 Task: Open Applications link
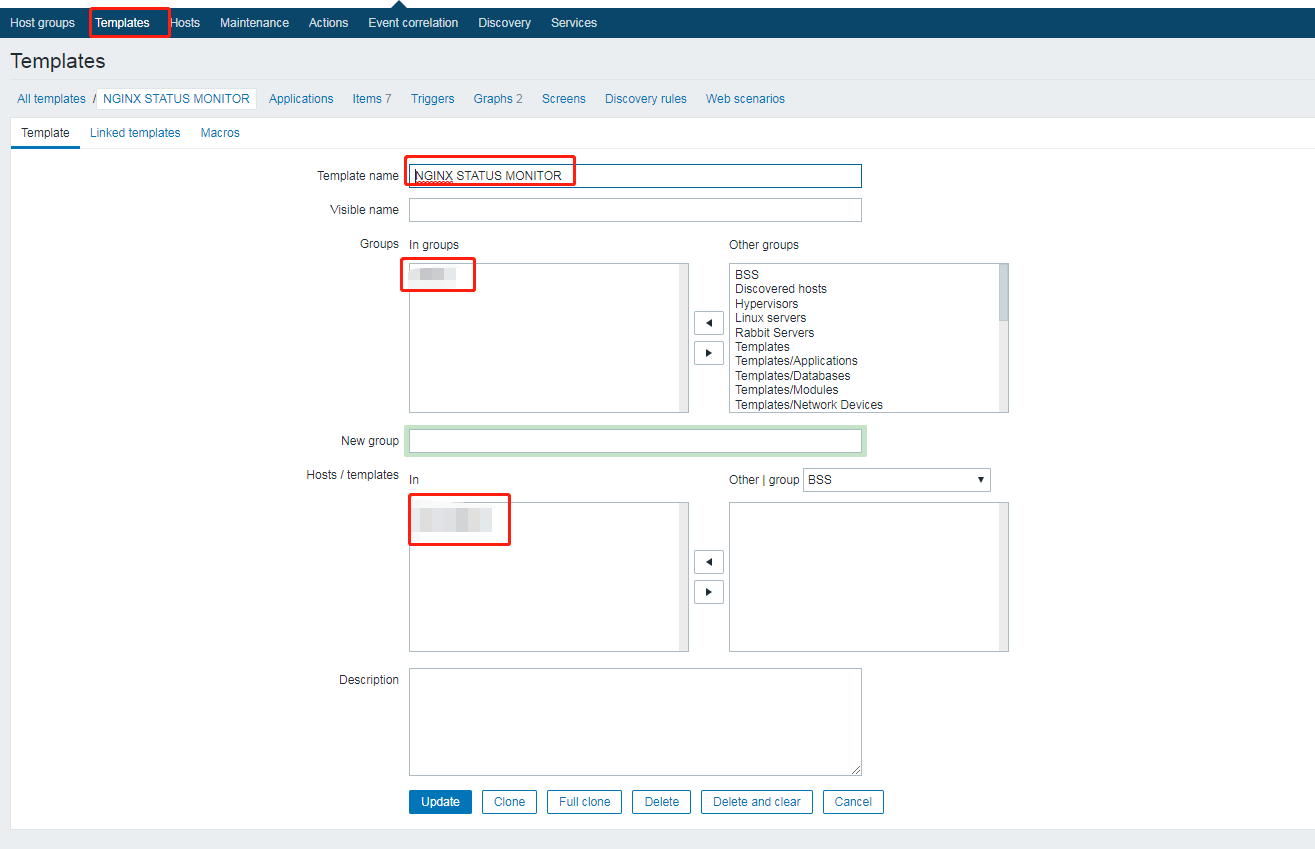[301, 99]
